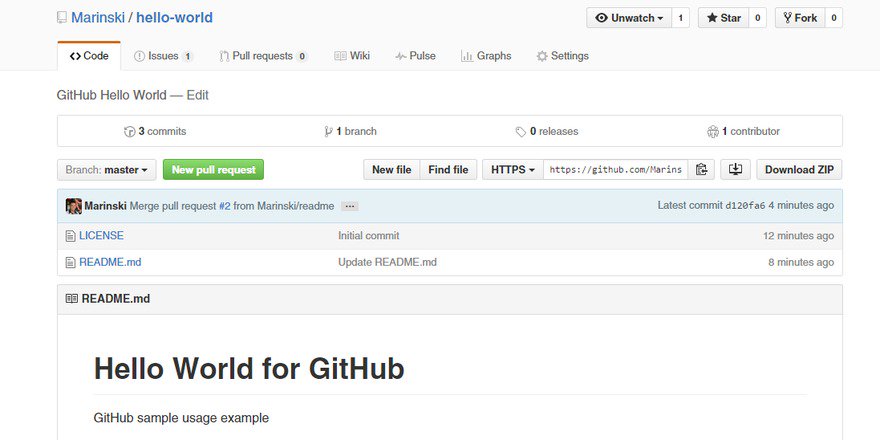Click the Find file button
The width and height of the screenshot is (880, 440).
click(x=448, y=169)
